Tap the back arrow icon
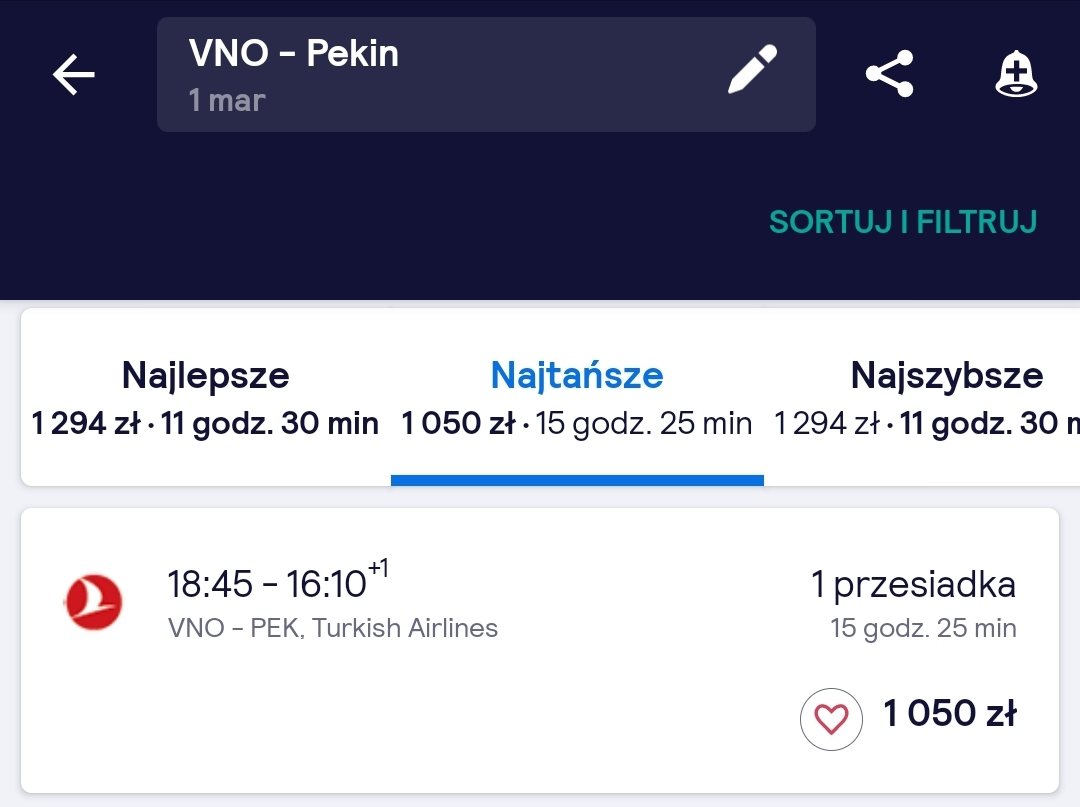Image resolution: width=1080 pixels, height=807 pixels. coord(74,74)
